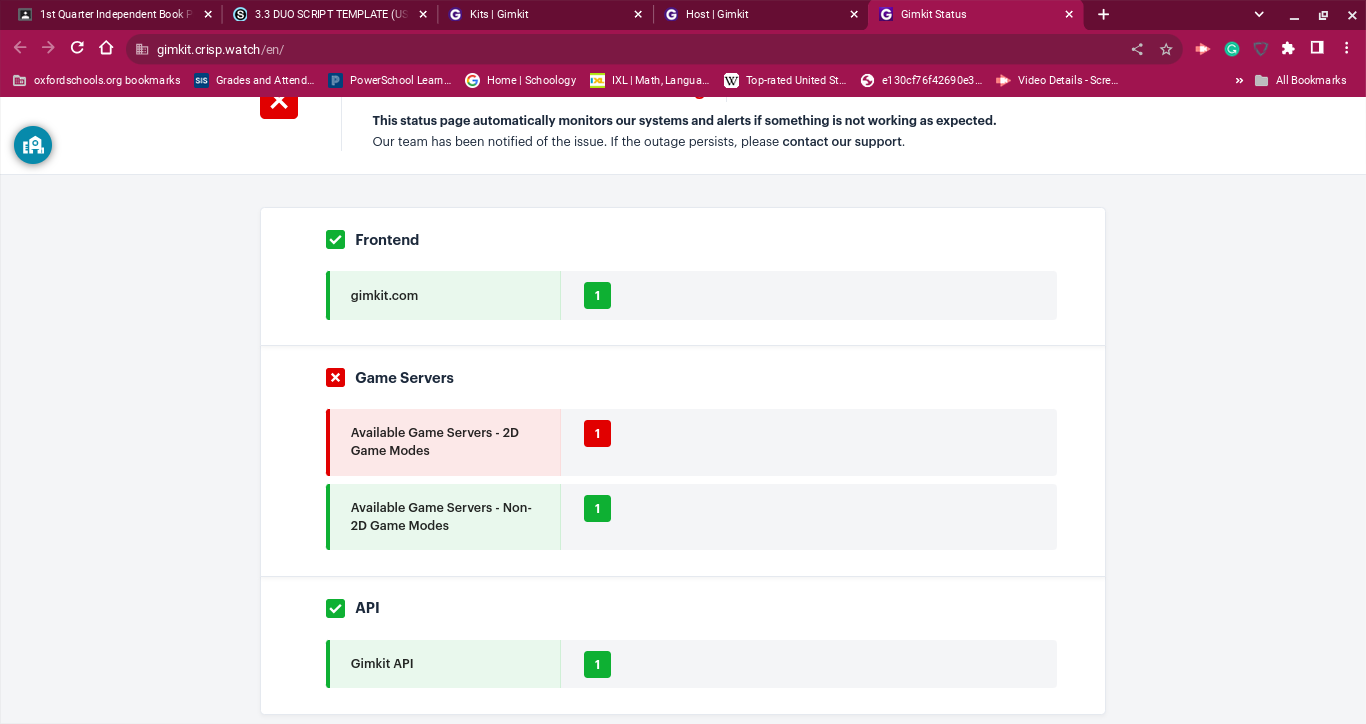Screen dimensions: 1366x724
Task: Click the address bar showing gimkit.crisp.watch
Action: [600, 49]
